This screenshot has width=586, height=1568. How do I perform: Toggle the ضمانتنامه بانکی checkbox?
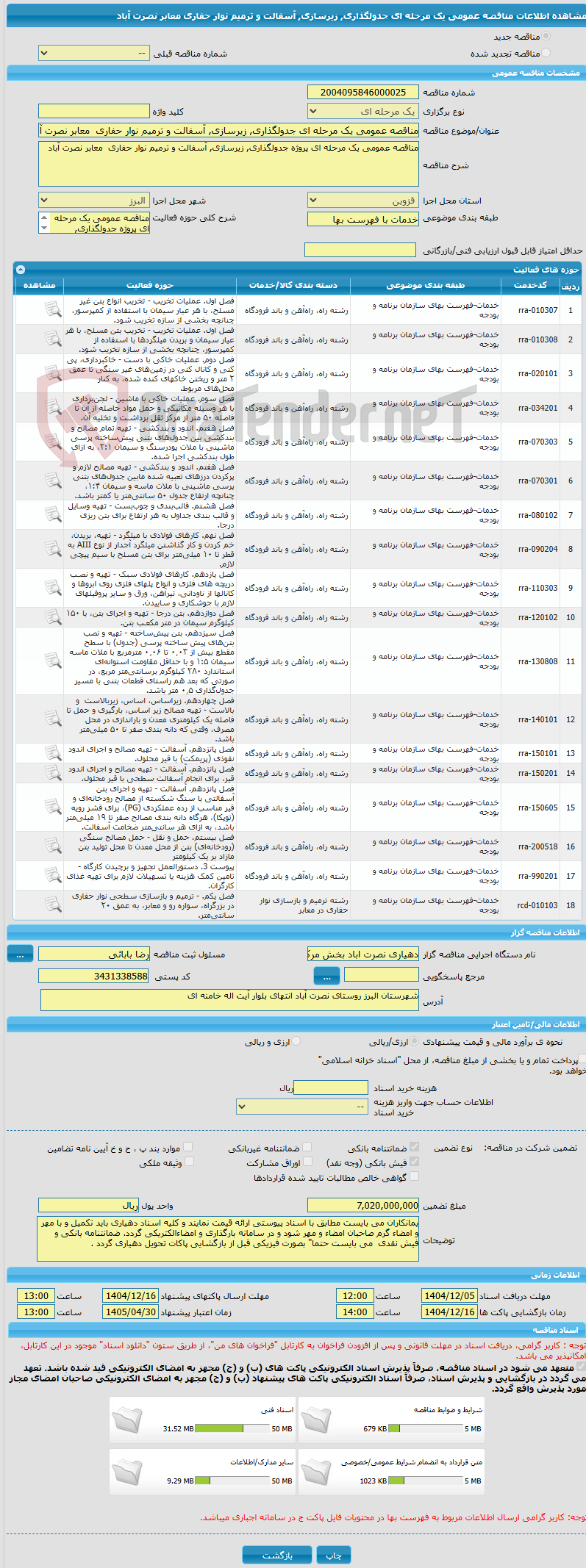414,1147
